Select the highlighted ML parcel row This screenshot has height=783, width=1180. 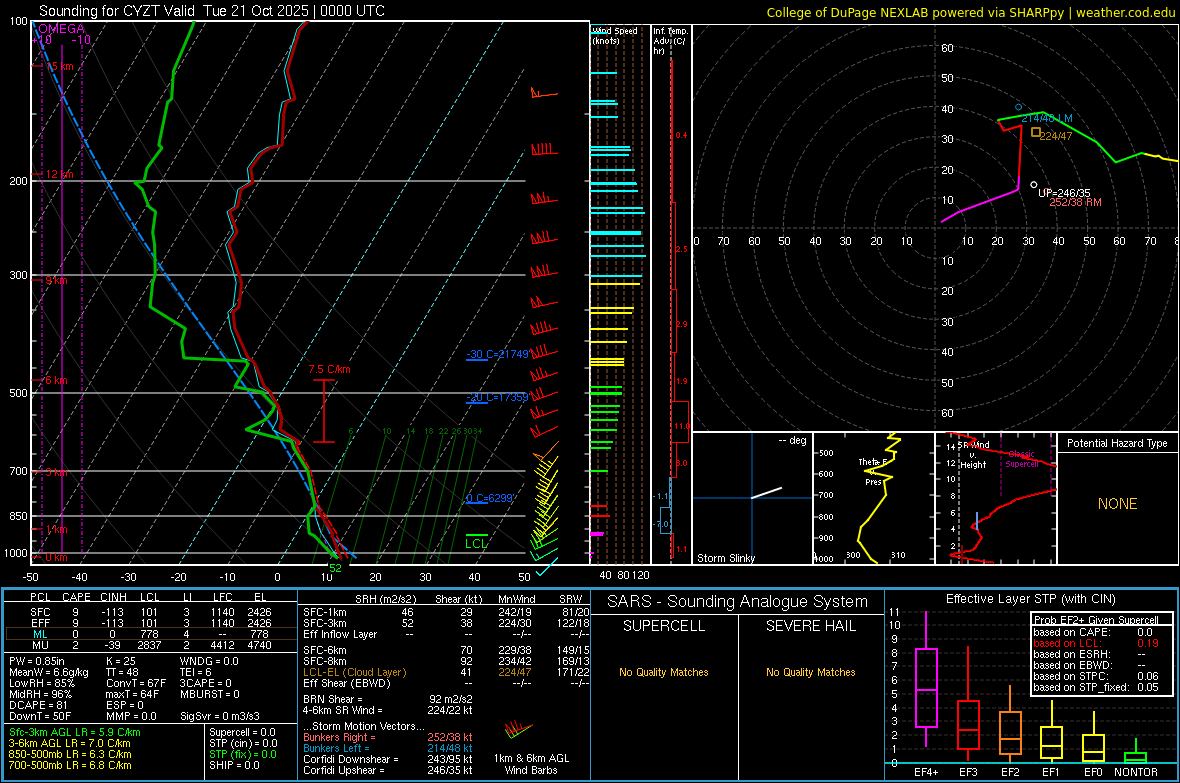[151, 634]
